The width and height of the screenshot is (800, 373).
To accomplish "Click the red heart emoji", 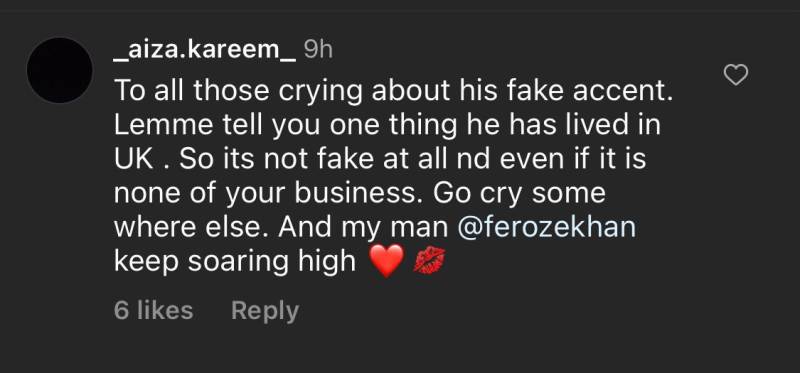I will pos(386,261).
